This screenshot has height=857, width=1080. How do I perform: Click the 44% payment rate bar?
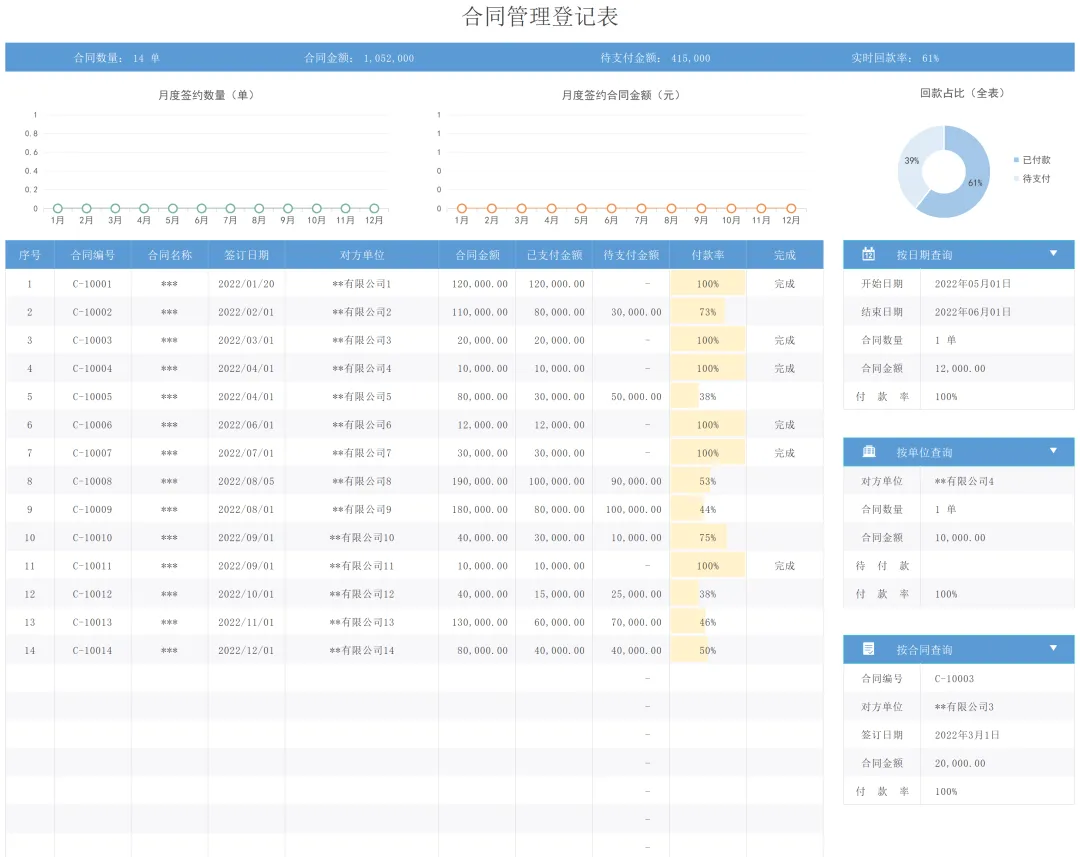click(x=687, y=510)
